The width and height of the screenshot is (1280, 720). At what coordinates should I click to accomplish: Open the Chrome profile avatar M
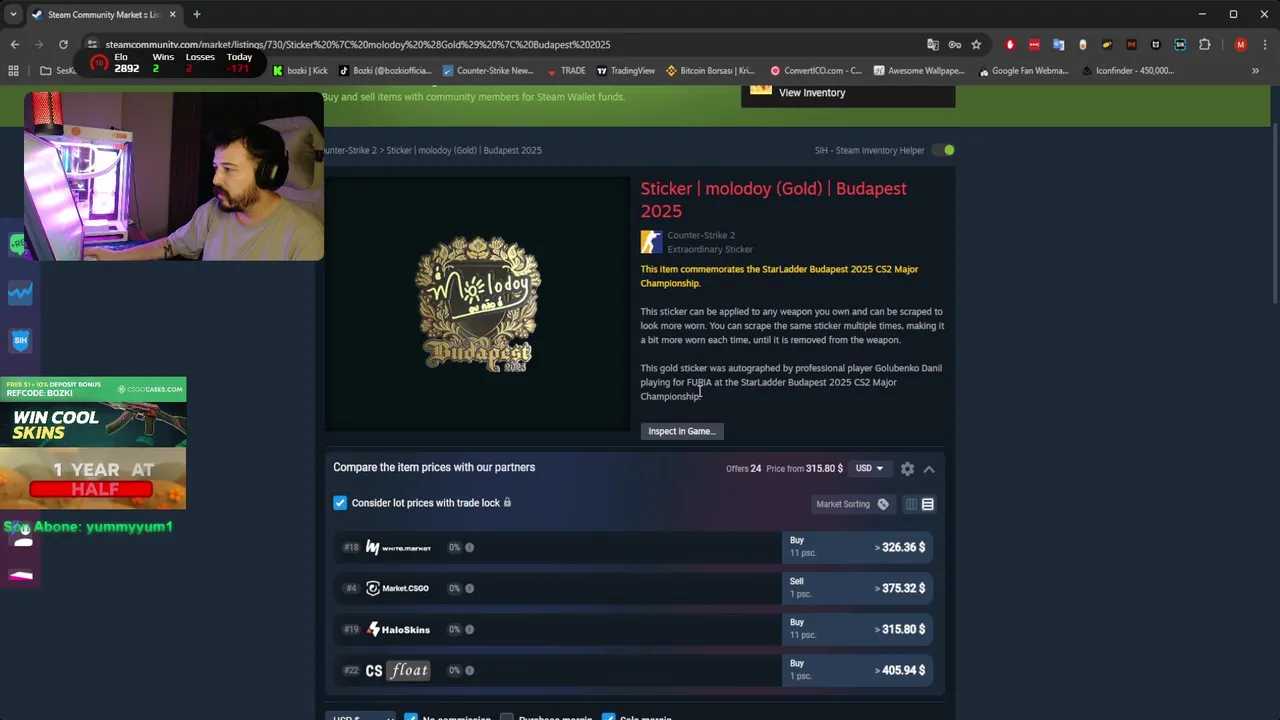click(x=1241, y=44)
